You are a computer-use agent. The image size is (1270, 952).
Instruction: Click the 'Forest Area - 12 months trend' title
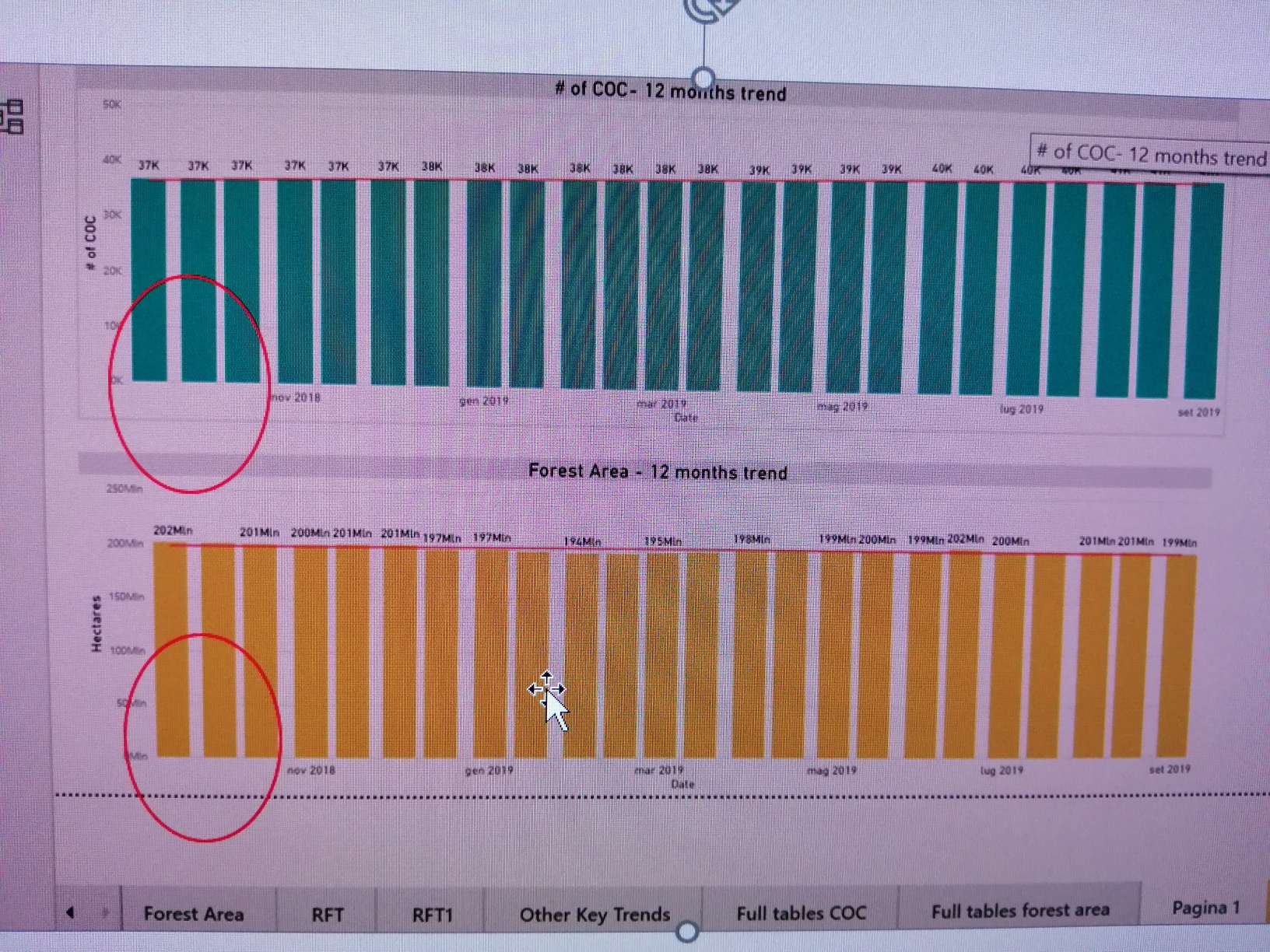(658, 471)
